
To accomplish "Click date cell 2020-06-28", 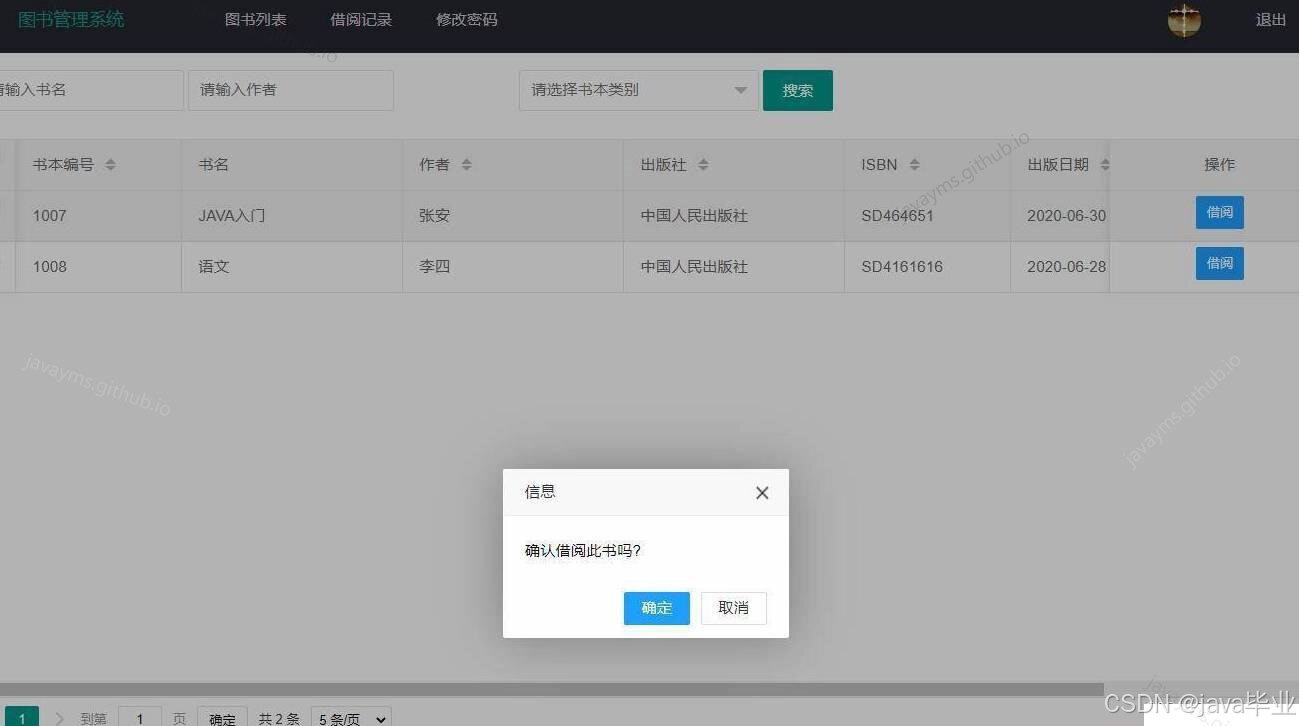I will tap(1060, 267).
